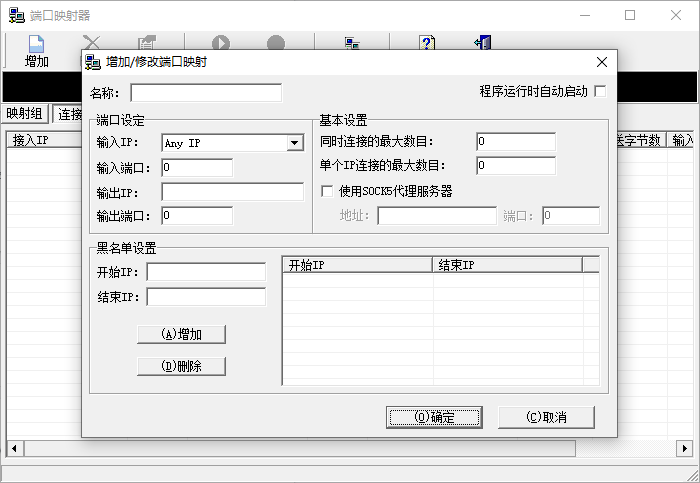The width and height of the screenshot is (700, 483).
Task: Click the dialog title bar computer icon
Action: coord(93,62)
